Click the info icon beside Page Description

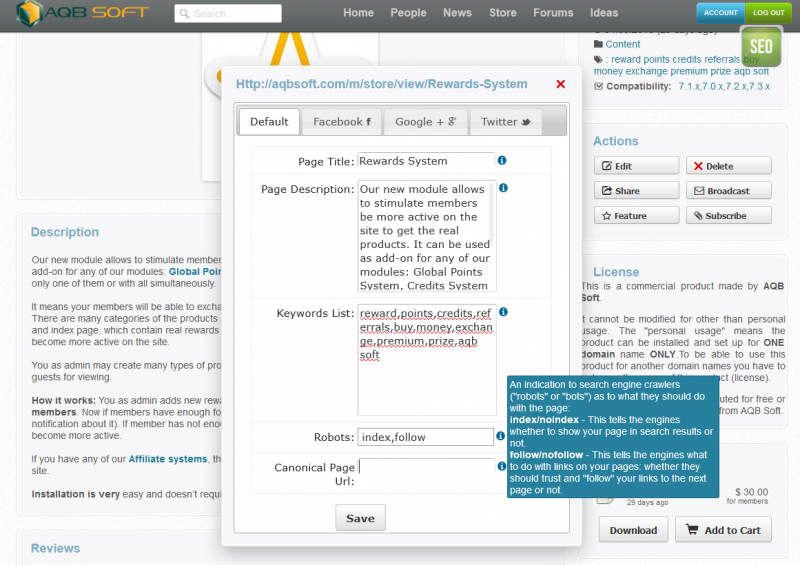(x=503, y=188)
